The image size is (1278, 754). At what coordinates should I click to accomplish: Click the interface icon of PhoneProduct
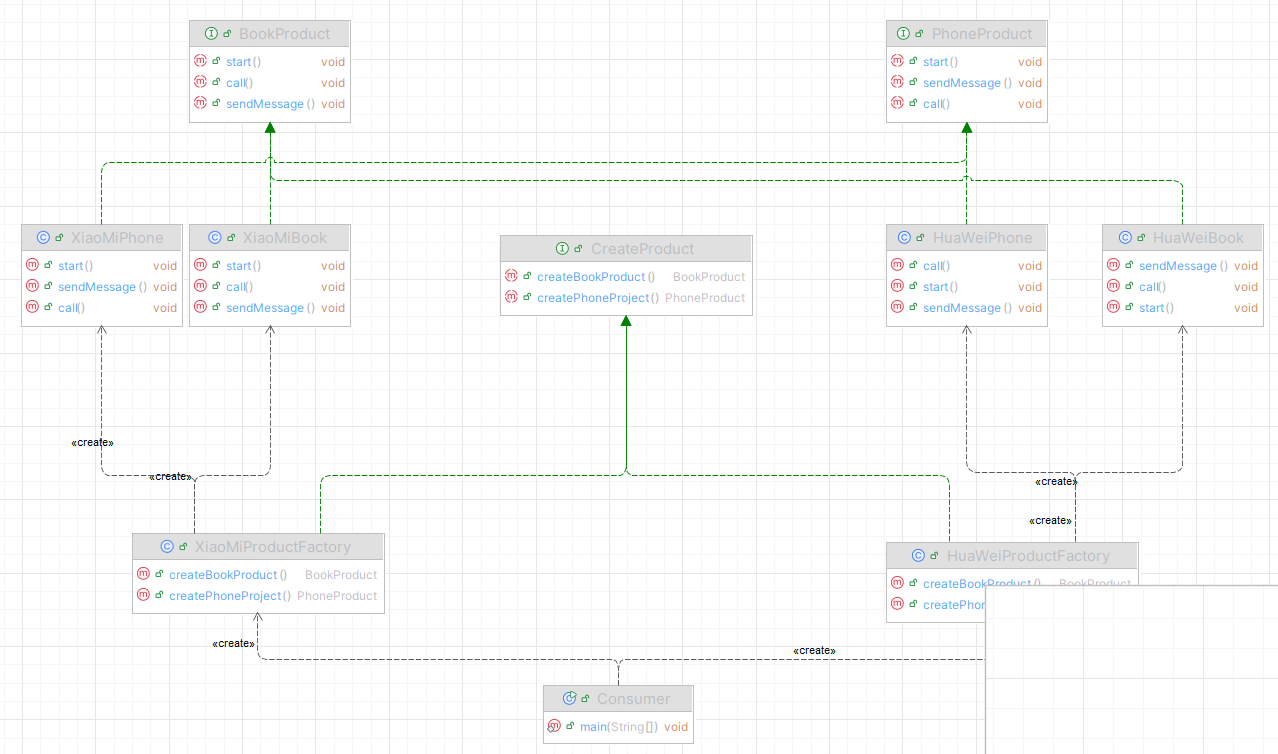point(903,34)
